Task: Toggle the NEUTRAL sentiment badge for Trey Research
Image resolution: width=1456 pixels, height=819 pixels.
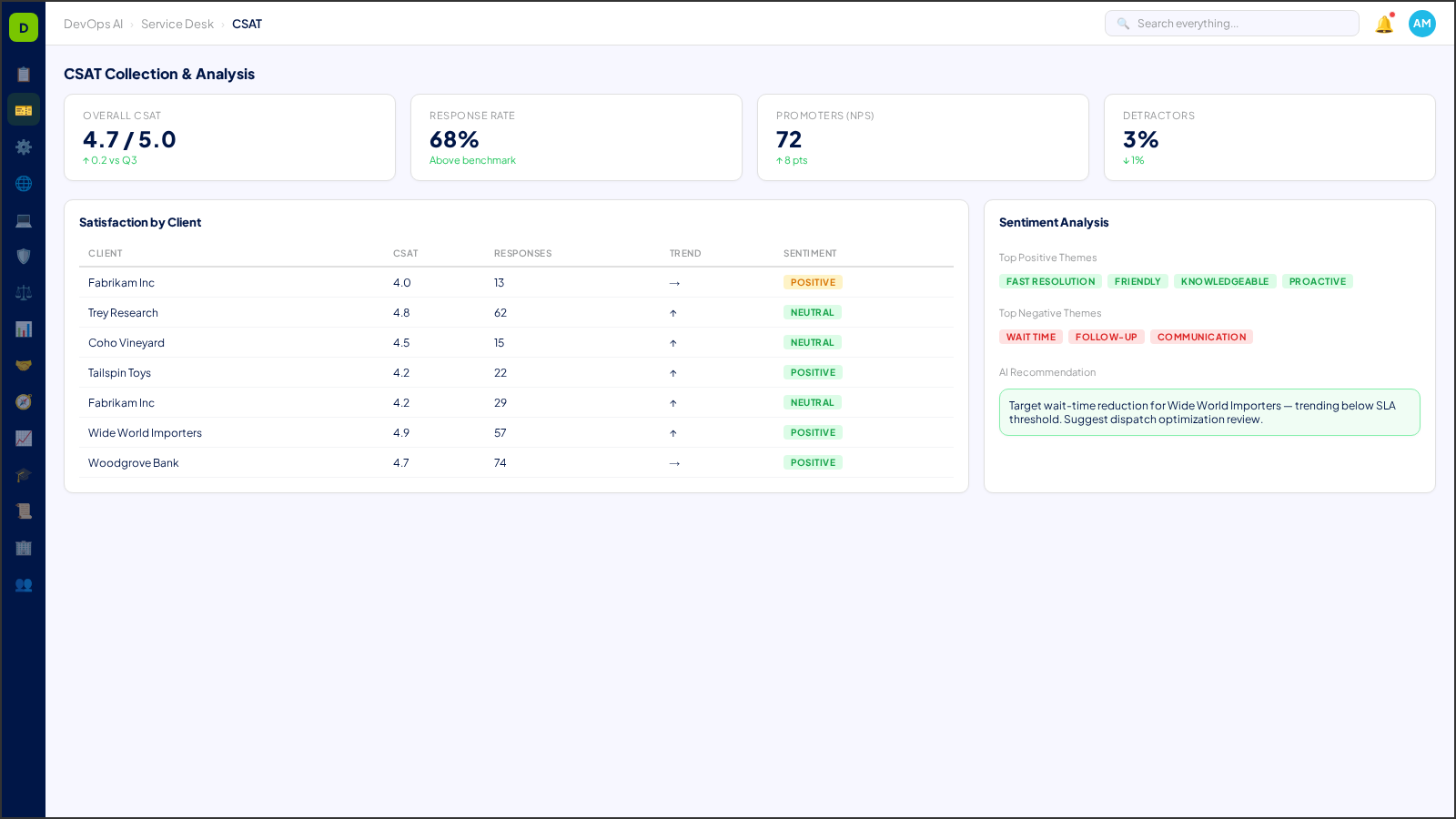Action: (812, 312)
